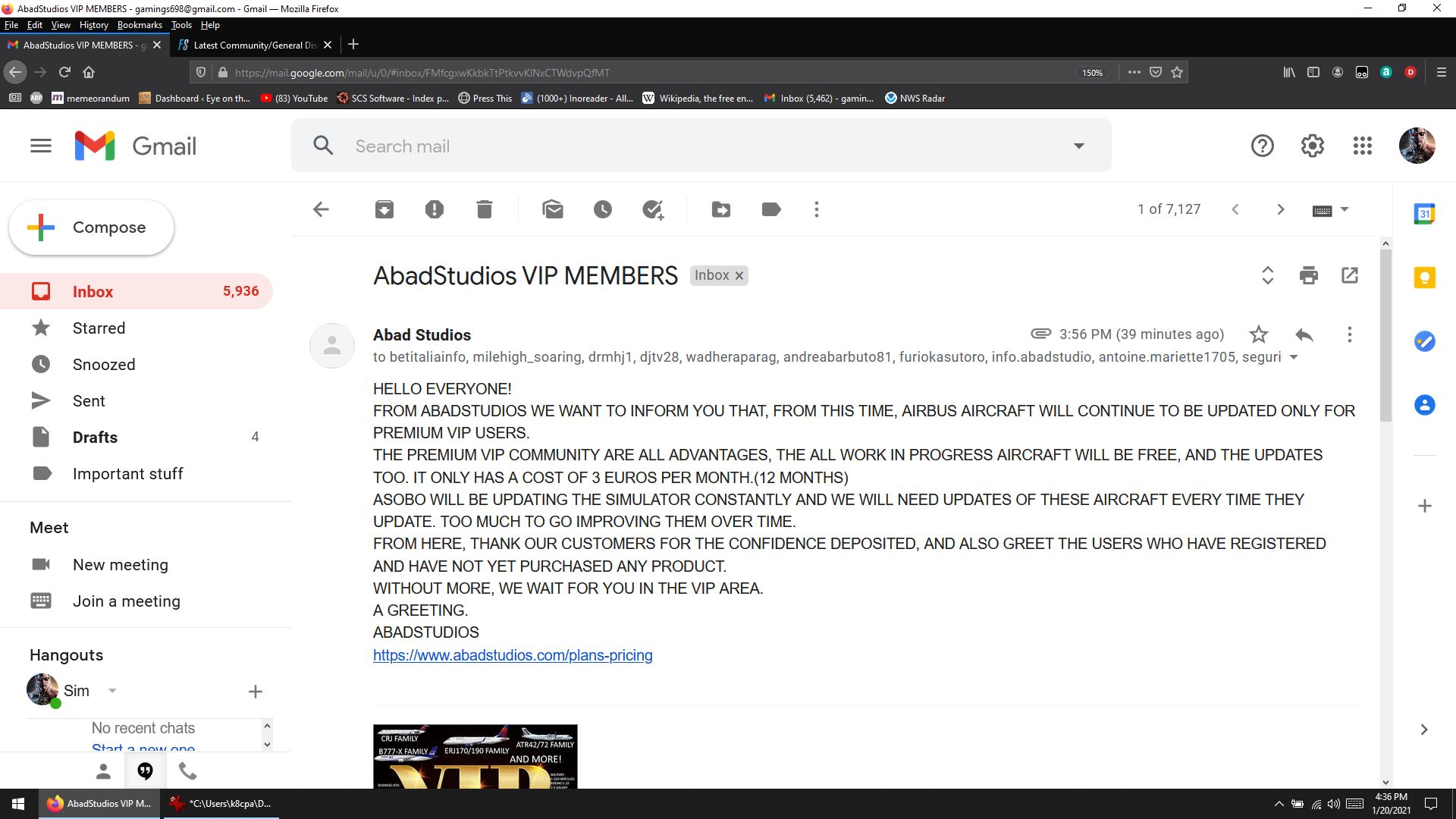Toggle the main menu hamburger button
Image resolution: width=1456 pixels, height=819 pixels.
click(x=41, y=146)
